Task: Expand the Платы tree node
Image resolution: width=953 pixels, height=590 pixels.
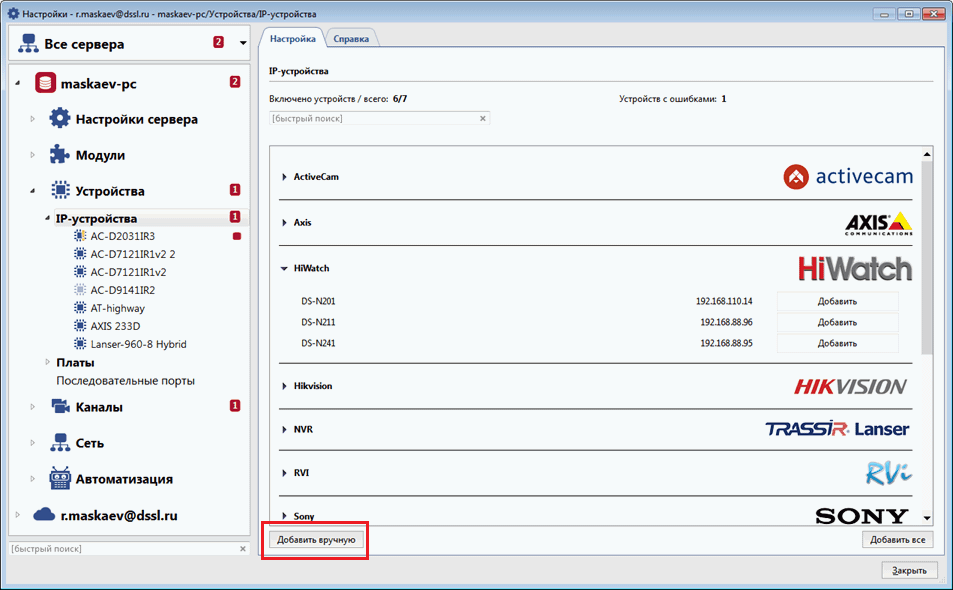Action: 47,362
